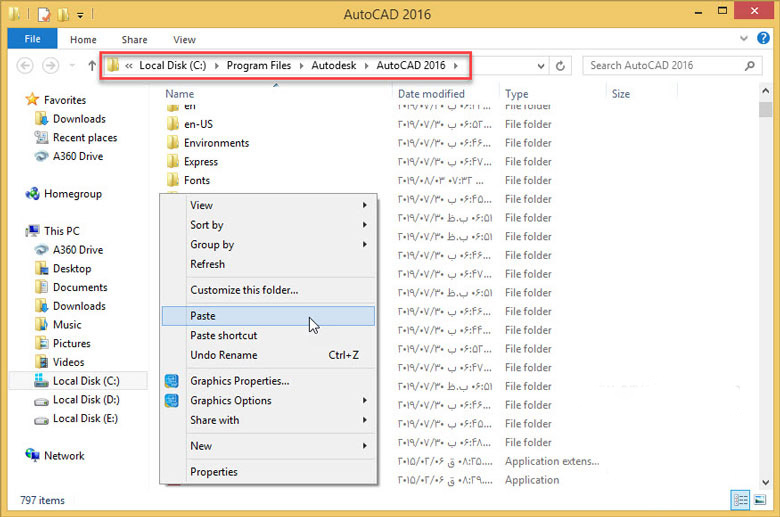Open Documents under This PC
This screenshot has width=780, height=517.
[x=71, y=288]
